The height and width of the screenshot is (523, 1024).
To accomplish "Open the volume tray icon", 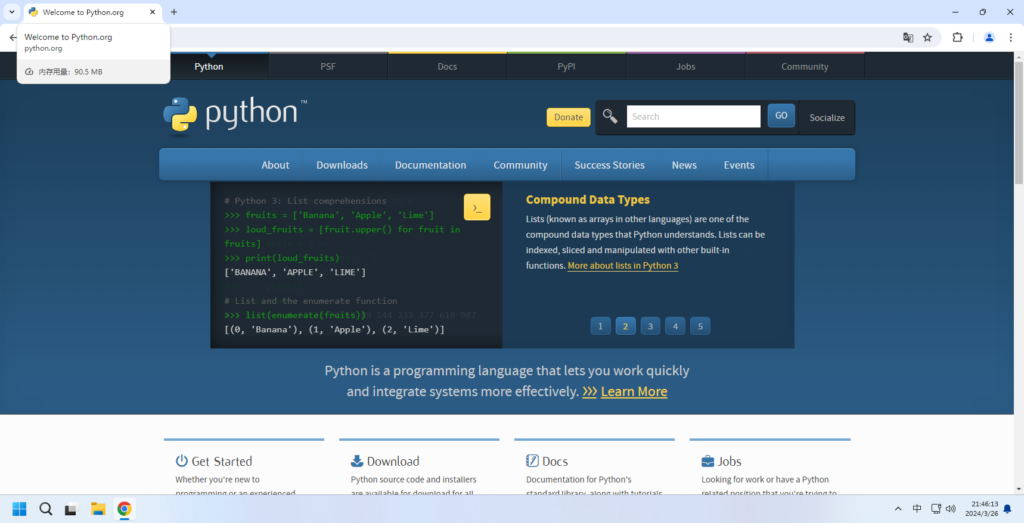I will tap(951, 509).
